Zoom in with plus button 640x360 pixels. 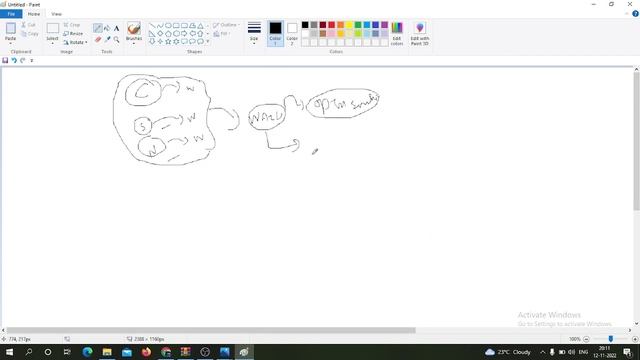tap(635, 339)
